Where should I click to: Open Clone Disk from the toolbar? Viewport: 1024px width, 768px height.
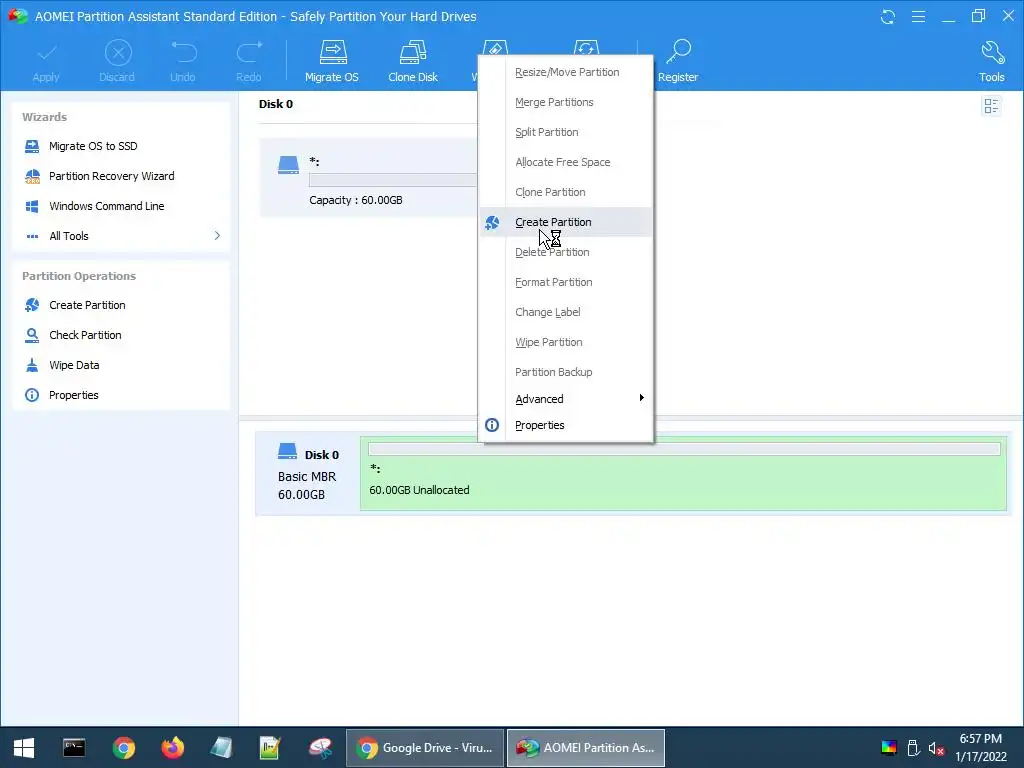(413, 62)
